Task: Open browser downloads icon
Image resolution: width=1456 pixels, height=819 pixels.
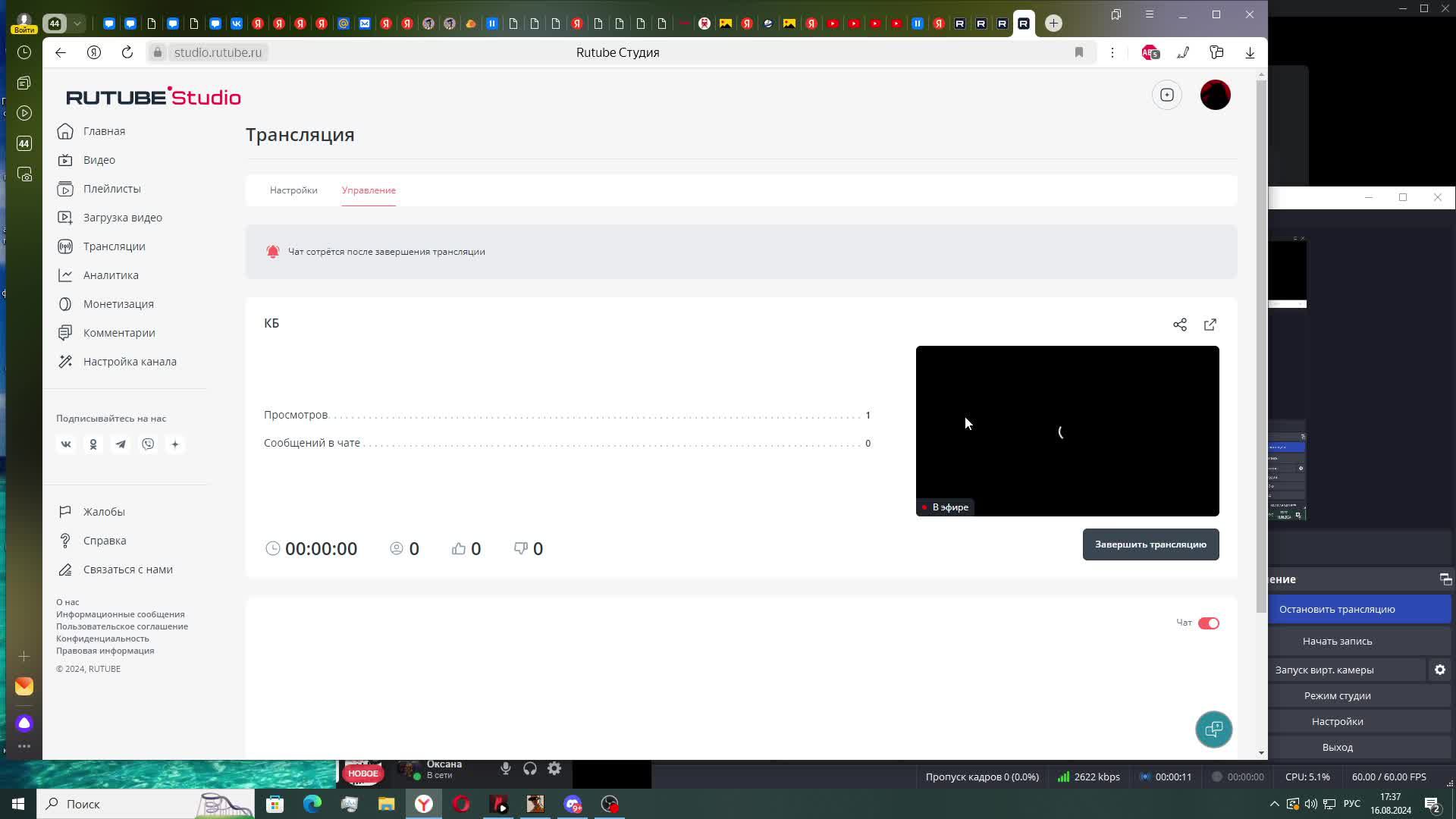Action: pyautogui.click(x=1250, y=52)
